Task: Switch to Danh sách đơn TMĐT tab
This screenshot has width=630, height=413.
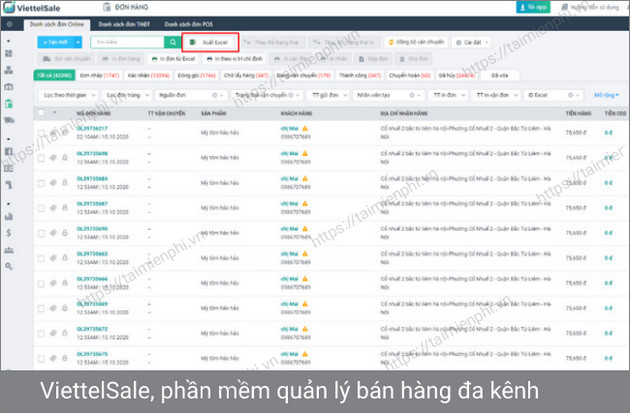Action: [118, 22]
